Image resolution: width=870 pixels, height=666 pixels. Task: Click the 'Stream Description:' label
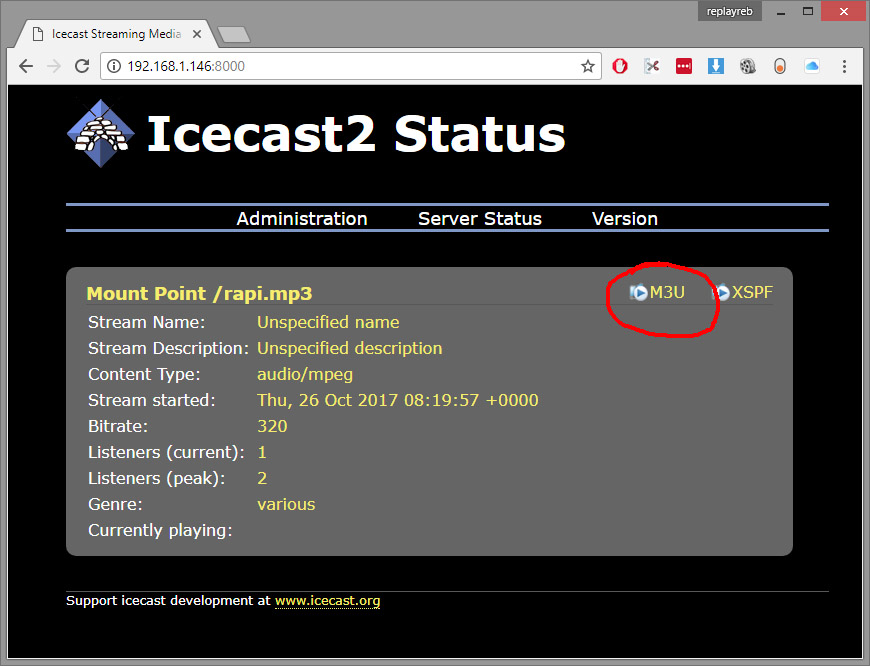point(169,349)
